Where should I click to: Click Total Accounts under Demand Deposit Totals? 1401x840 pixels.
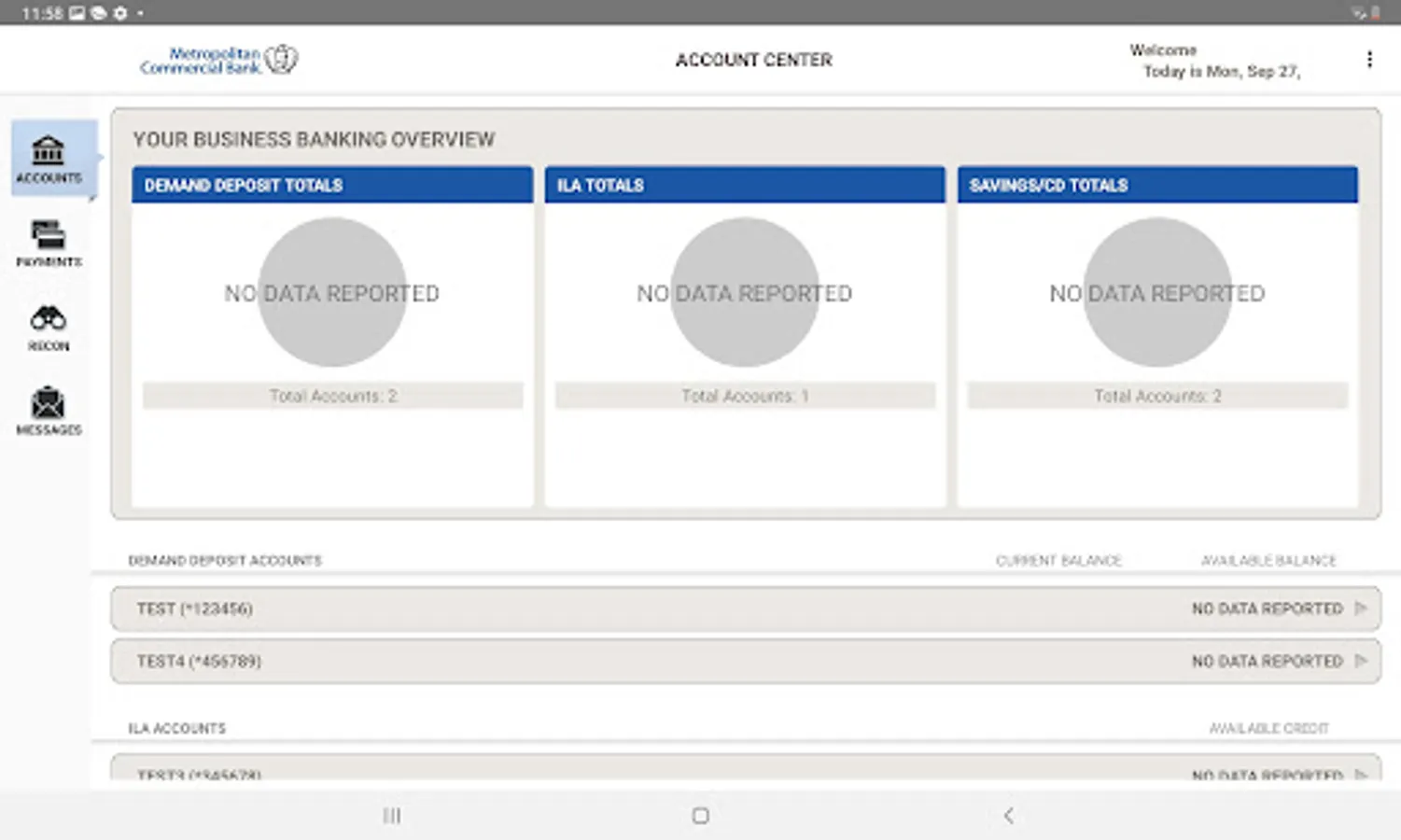(x=333, y=396)
